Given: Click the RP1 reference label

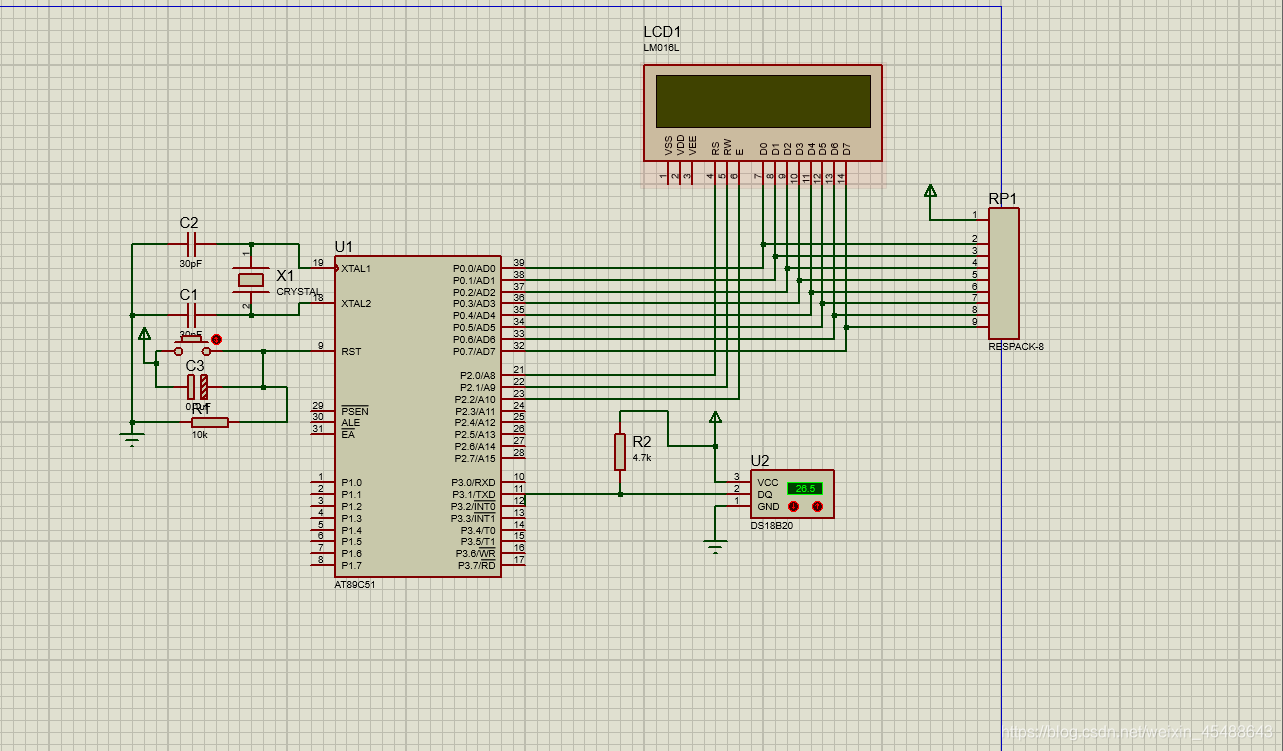Looking at the screenshot, I should [1003, 199].
